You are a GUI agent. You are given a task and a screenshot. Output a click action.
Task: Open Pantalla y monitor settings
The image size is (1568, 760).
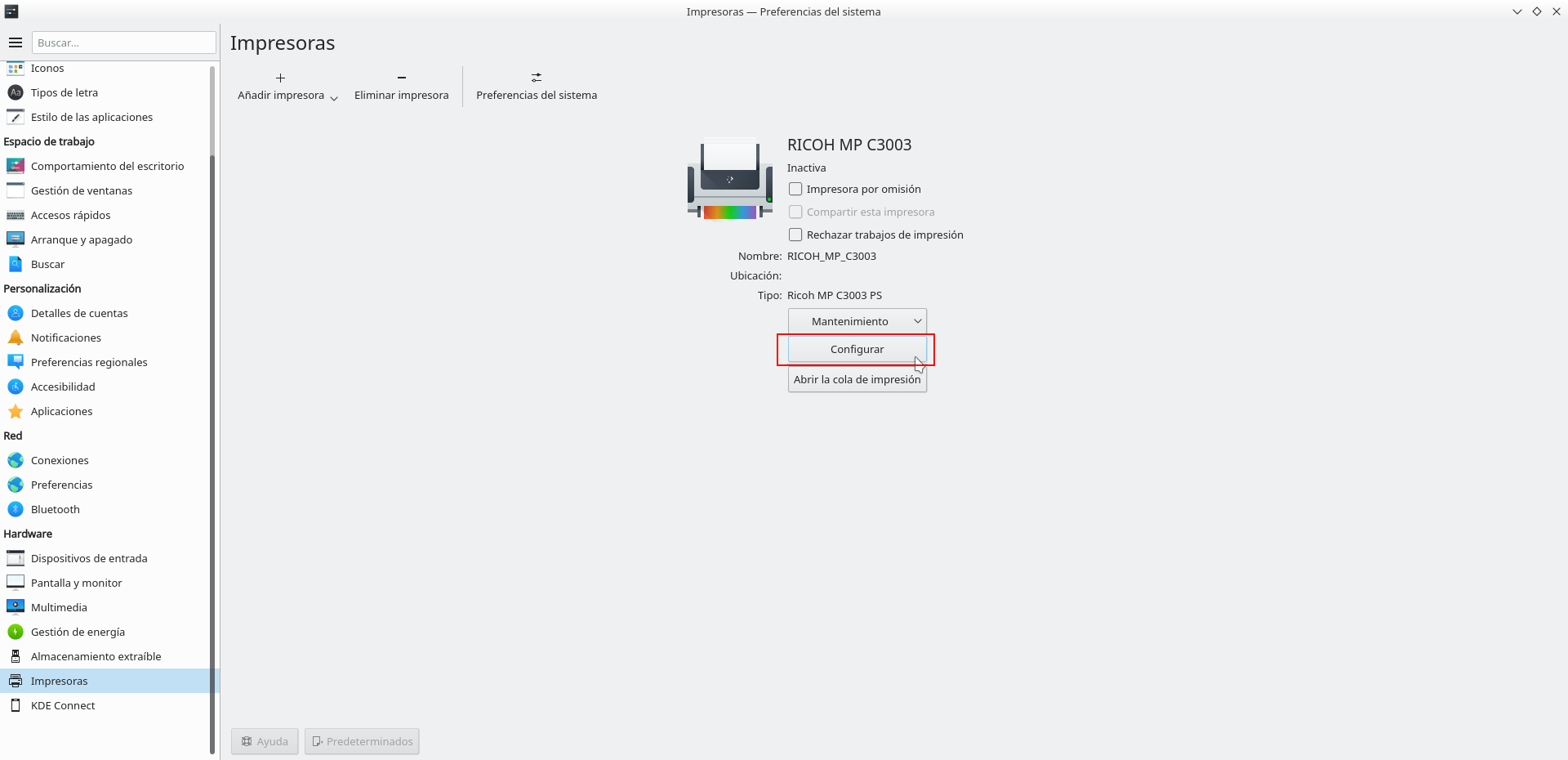point(76,583)
